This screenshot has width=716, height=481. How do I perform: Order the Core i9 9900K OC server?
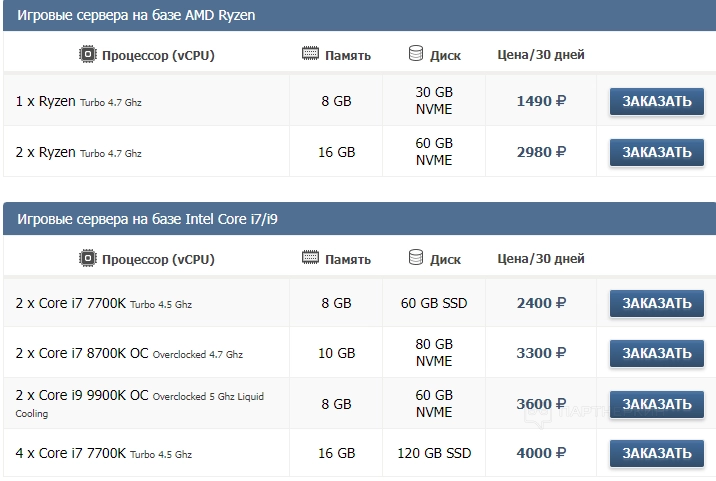(656, 404)
